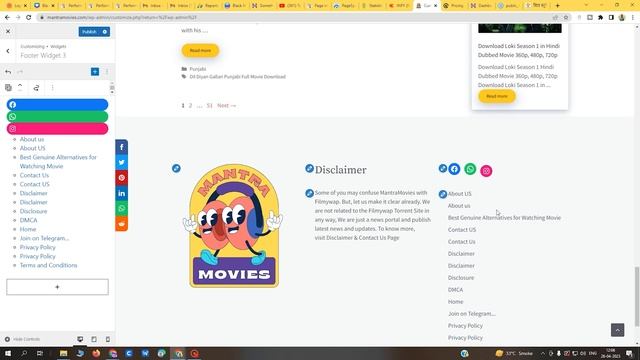The height and width of the screenshot is (360, 640).
Task: Click the block type copy icon
Action: (x=8, y=88)
